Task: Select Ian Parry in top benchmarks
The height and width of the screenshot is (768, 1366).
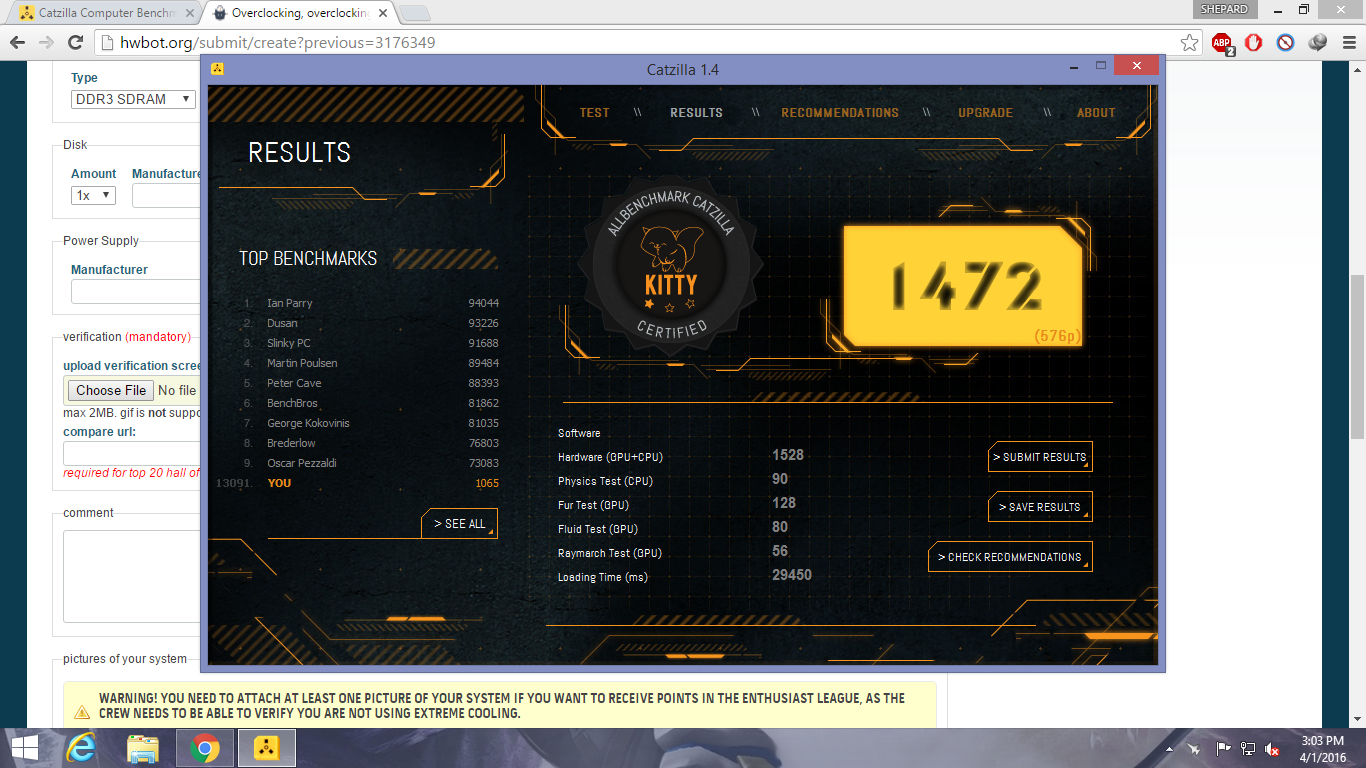Action: click(370, 303)
